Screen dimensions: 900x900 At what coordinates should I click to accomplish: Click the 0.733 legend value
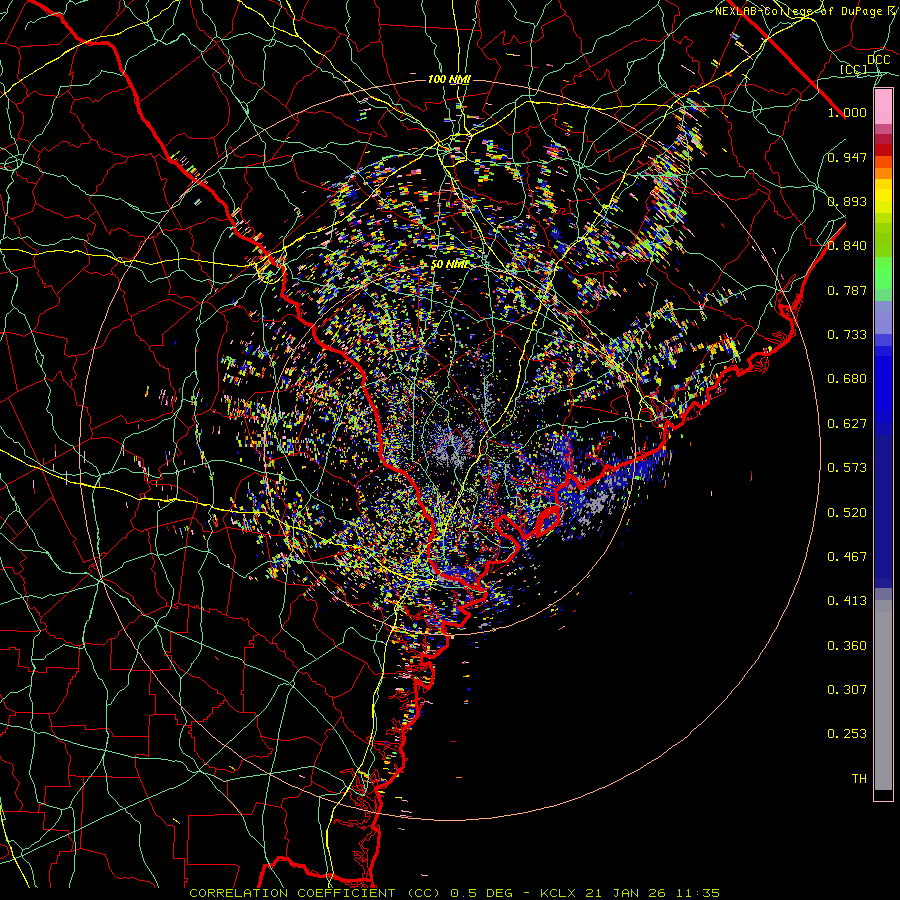[x=847, y=335]
